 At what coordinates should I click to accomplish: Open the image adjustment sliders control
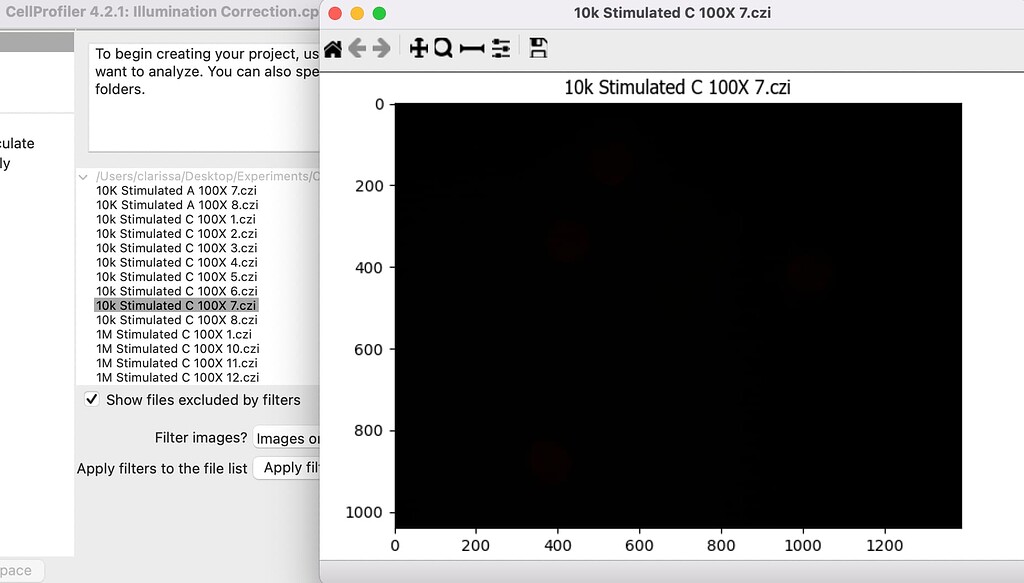point(501,47)
